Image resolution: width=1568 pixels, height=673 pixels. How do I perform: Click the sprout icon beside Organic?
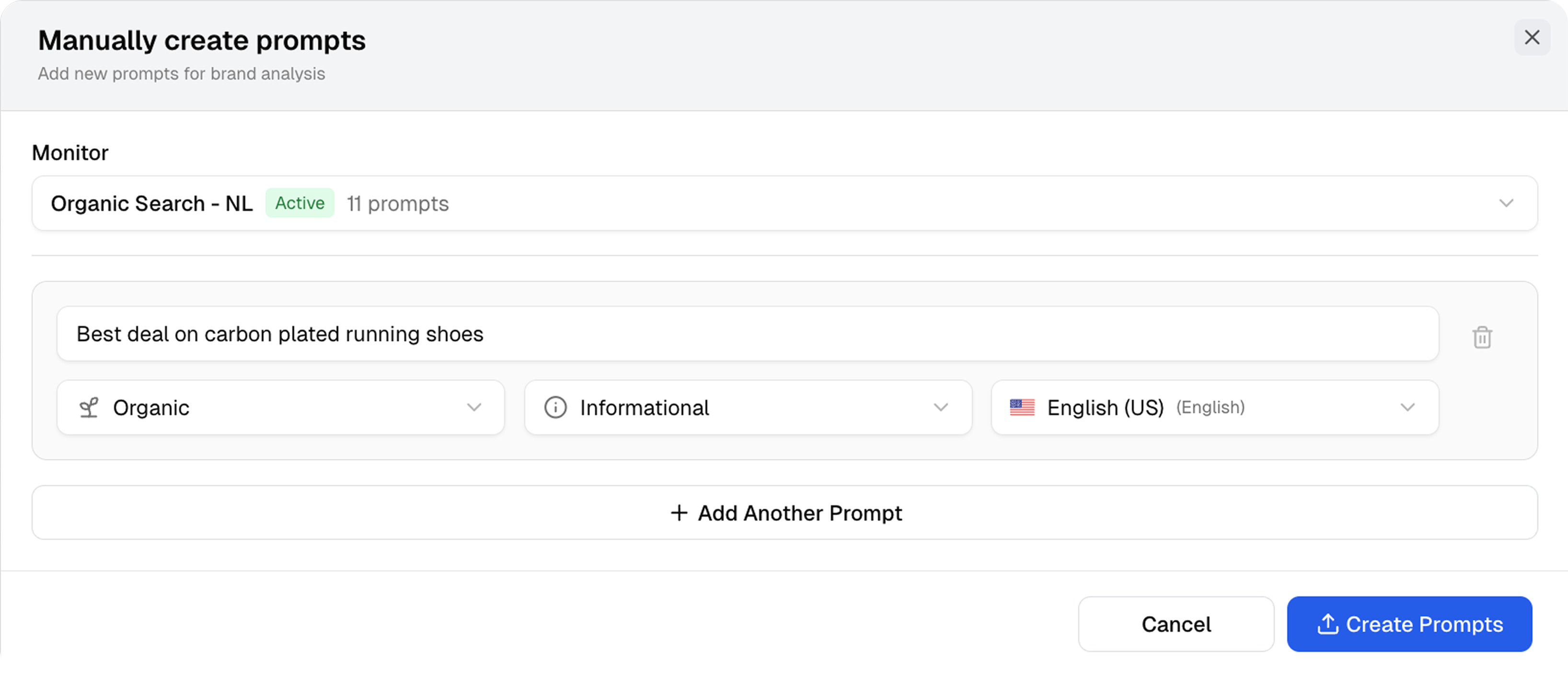pos(89,407)
